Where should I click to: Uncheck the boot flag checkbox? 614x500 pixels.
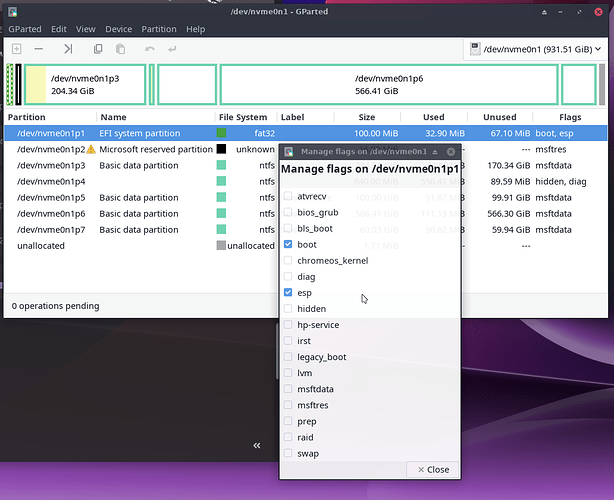pyautogui.click(x=288, y=244)
